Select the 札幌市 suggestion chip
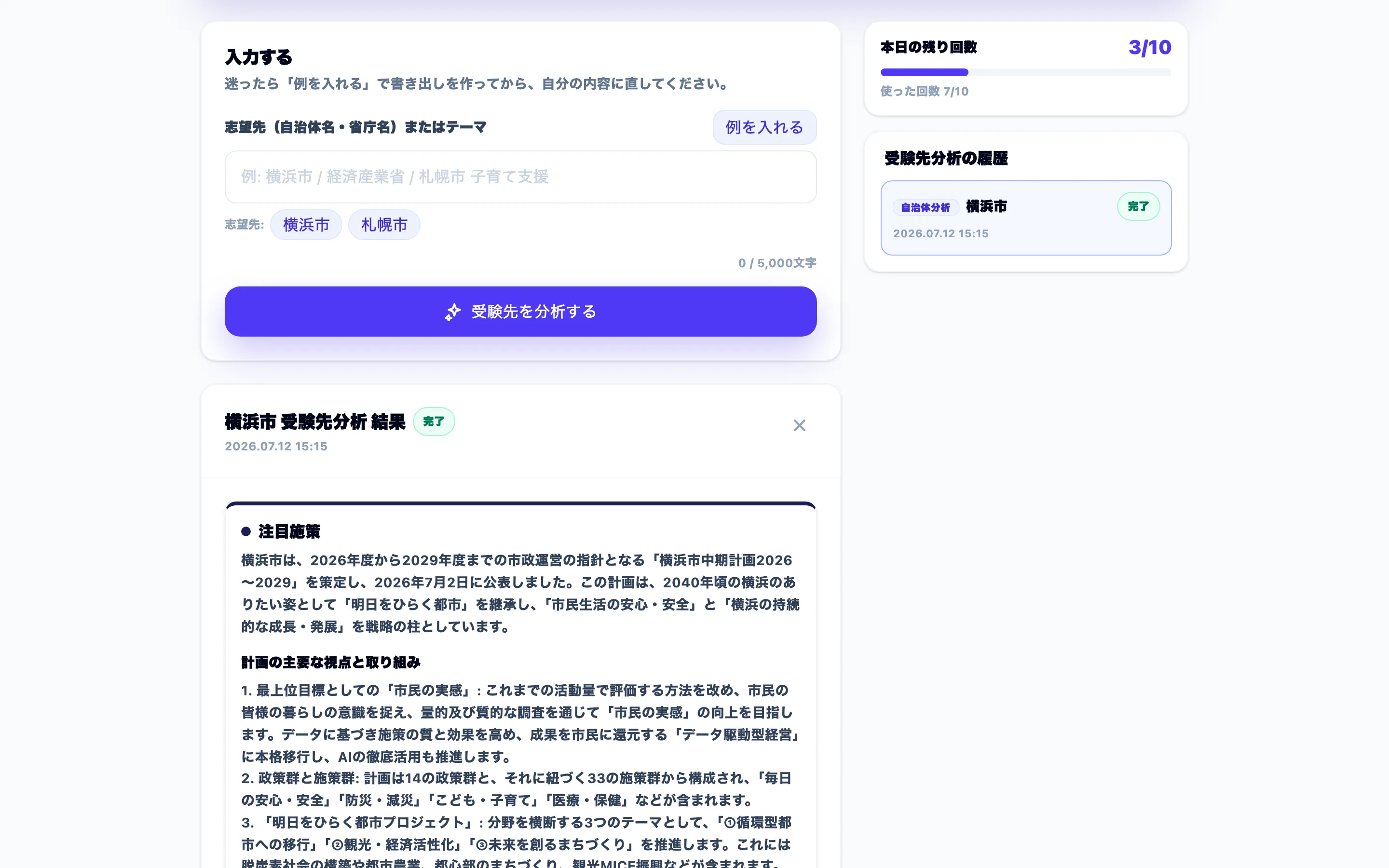This screenshot has height=868, width=1389. click(384, 224)
